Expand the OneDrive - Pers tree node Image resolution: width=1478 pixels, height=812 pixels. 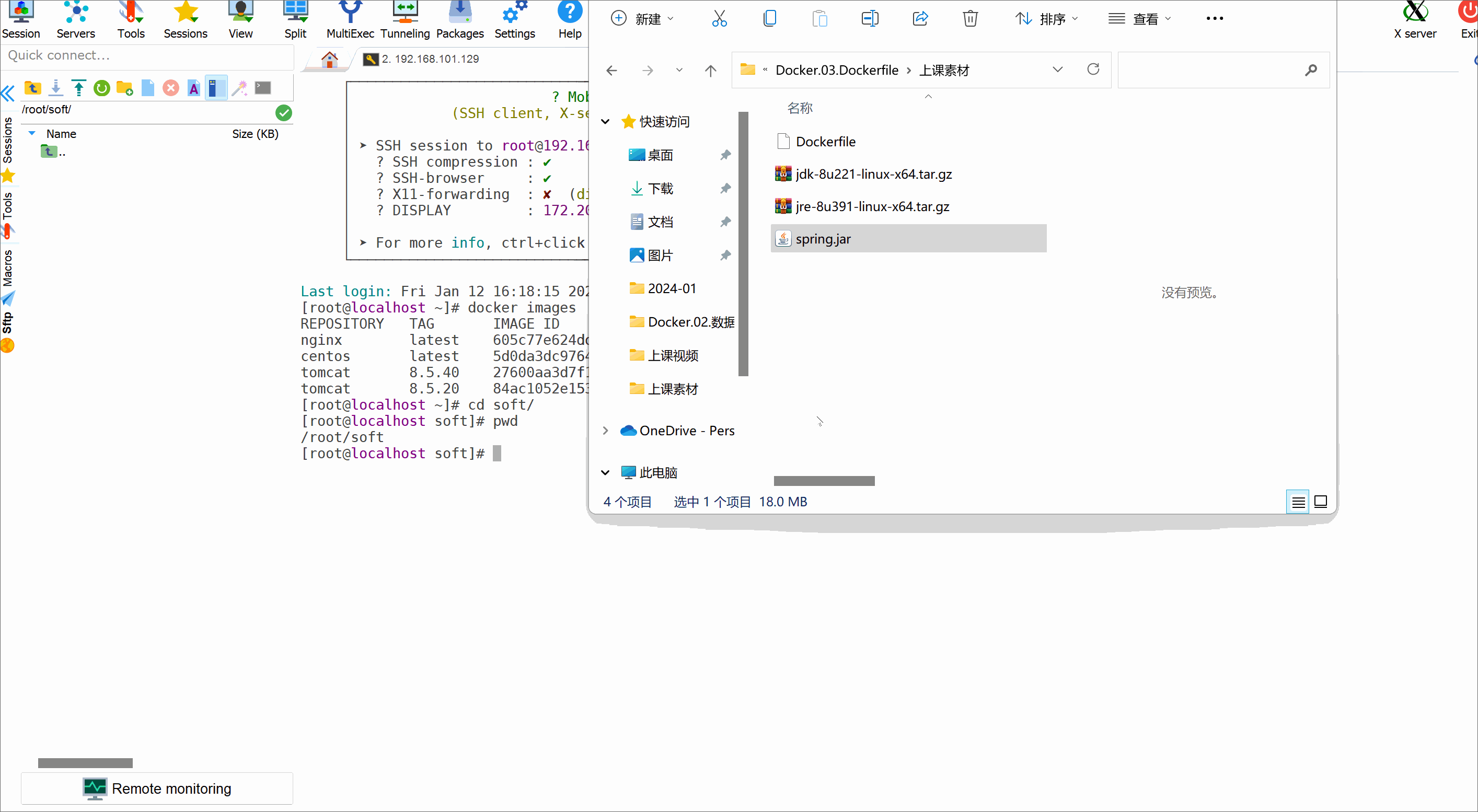click(x=605, y=431)
